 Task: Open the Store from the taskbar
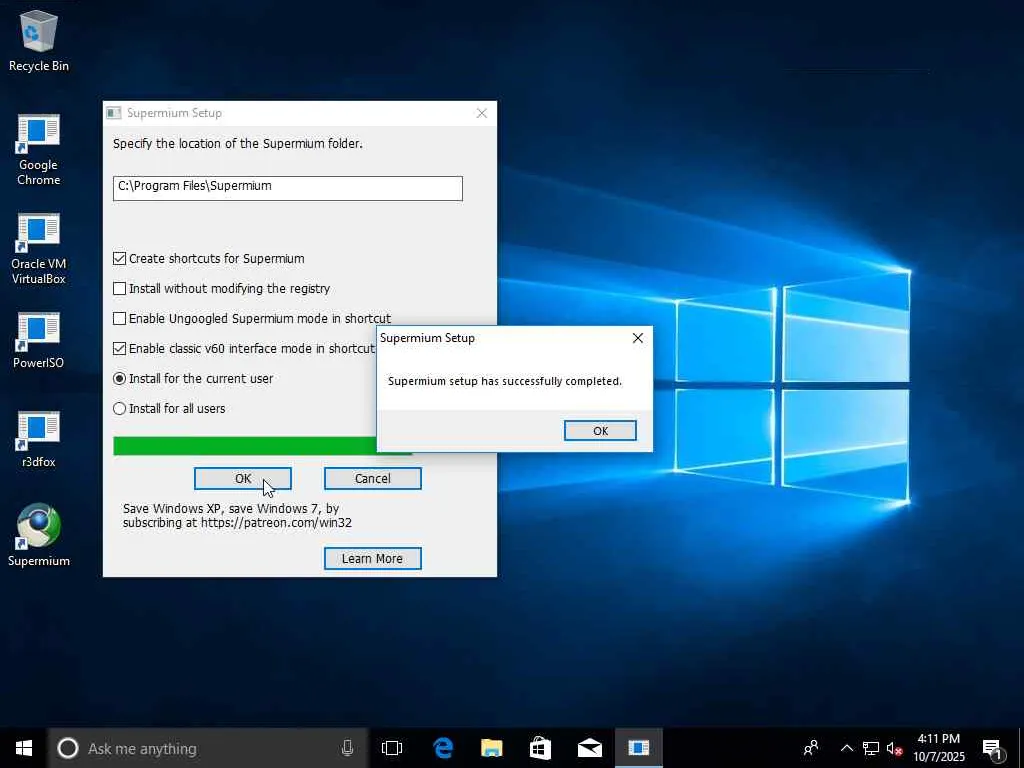pyautogui.click(x=540, y=748)
